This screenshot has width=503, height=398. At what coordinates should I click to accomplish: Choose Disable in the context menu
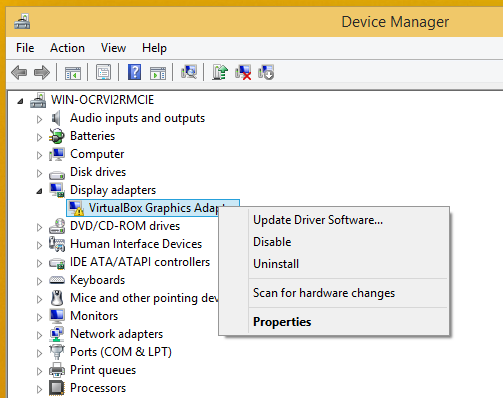point(334,242)
